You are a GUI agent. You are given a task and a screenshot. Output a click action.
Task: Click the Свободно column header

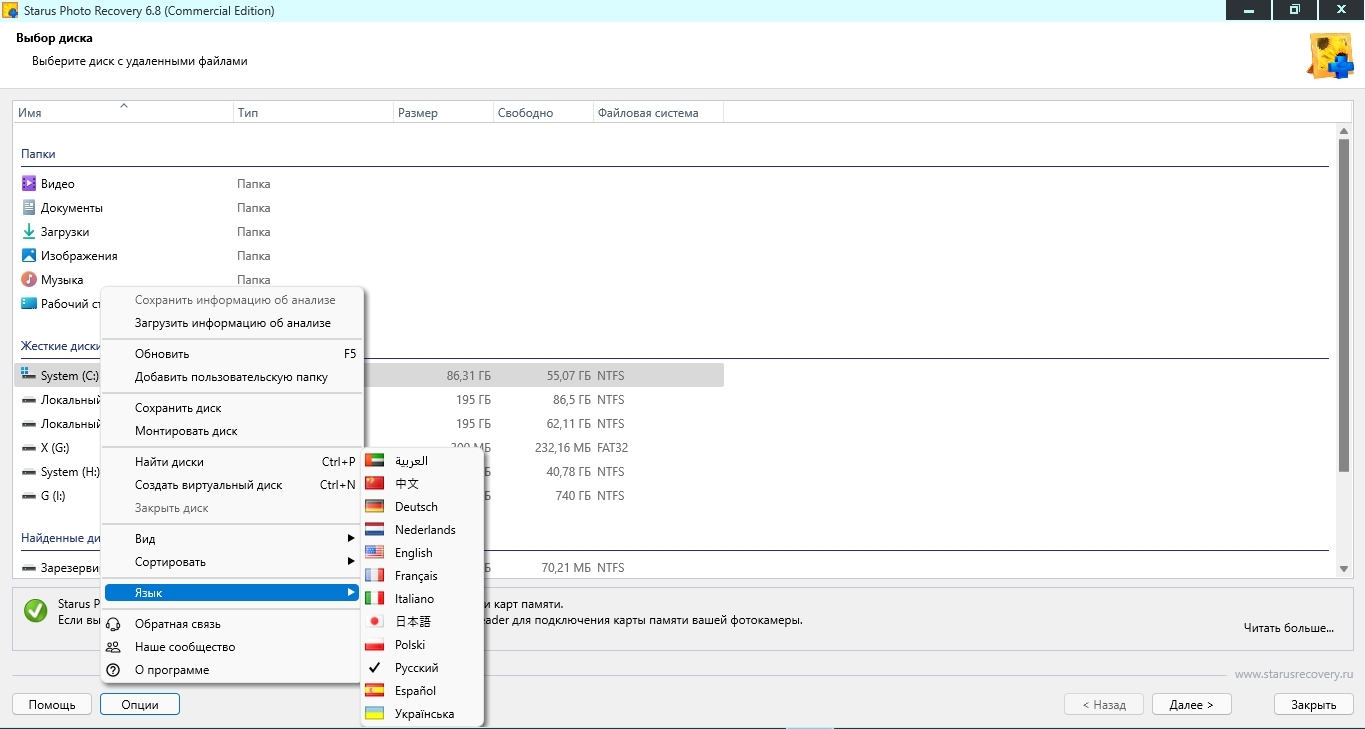543,113
